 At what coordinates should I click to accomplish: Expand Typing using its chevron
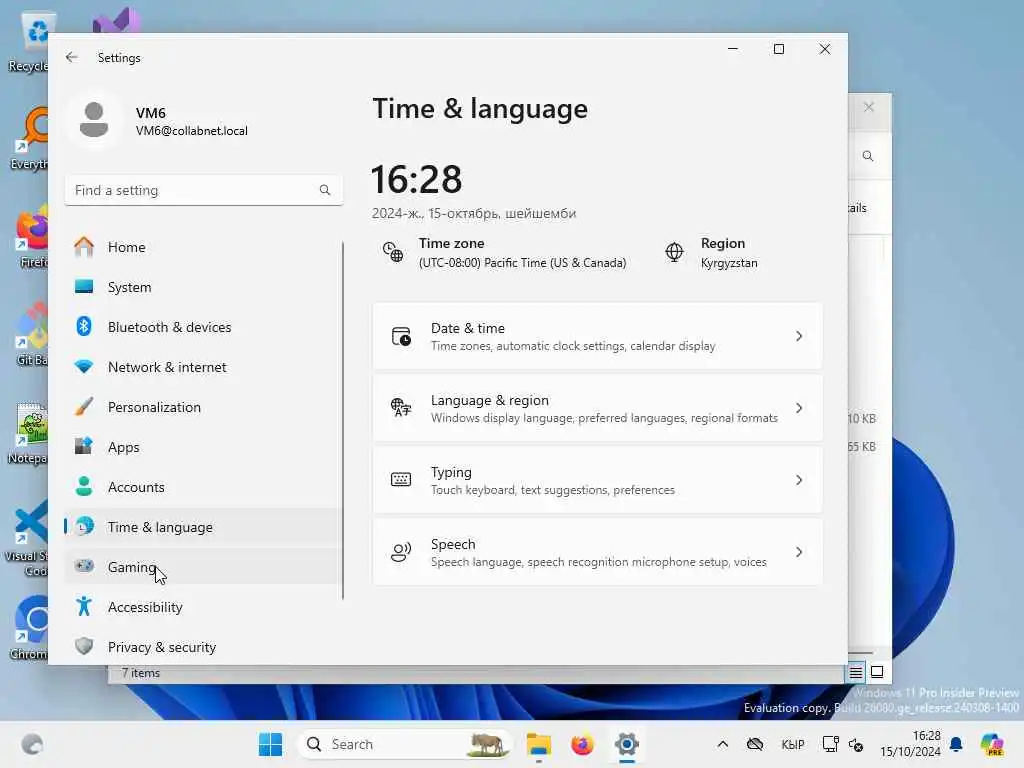[x=799, y=480]
